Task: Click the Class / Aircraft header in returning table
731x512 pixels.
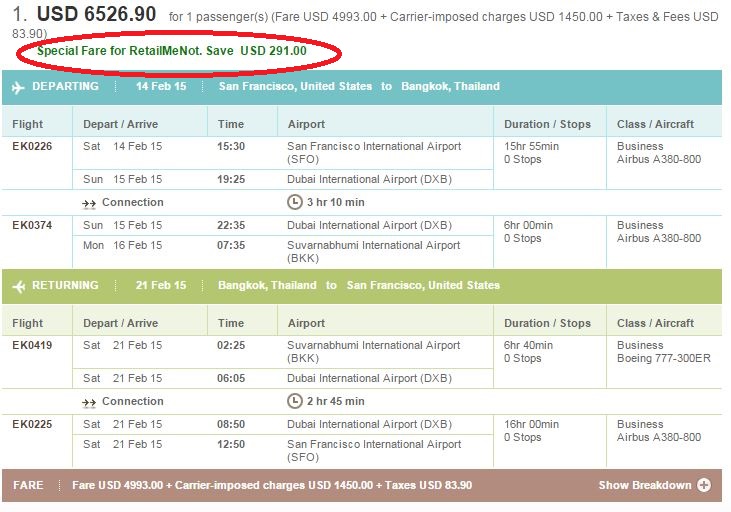Action: tap(656, 323)
